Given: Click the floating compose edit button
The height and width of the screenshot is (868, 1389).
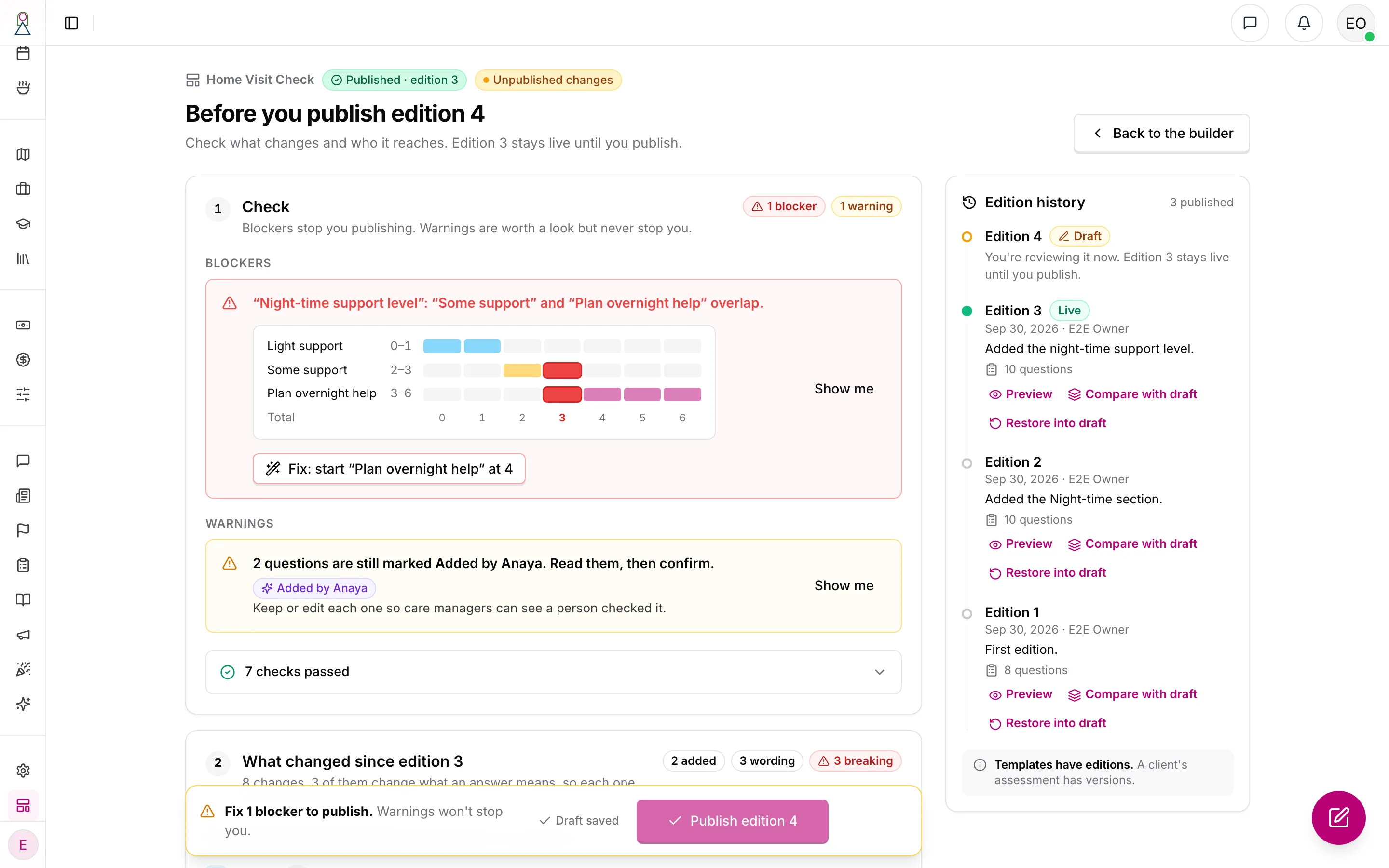Looking at the screenshot, I should 1338,817.
